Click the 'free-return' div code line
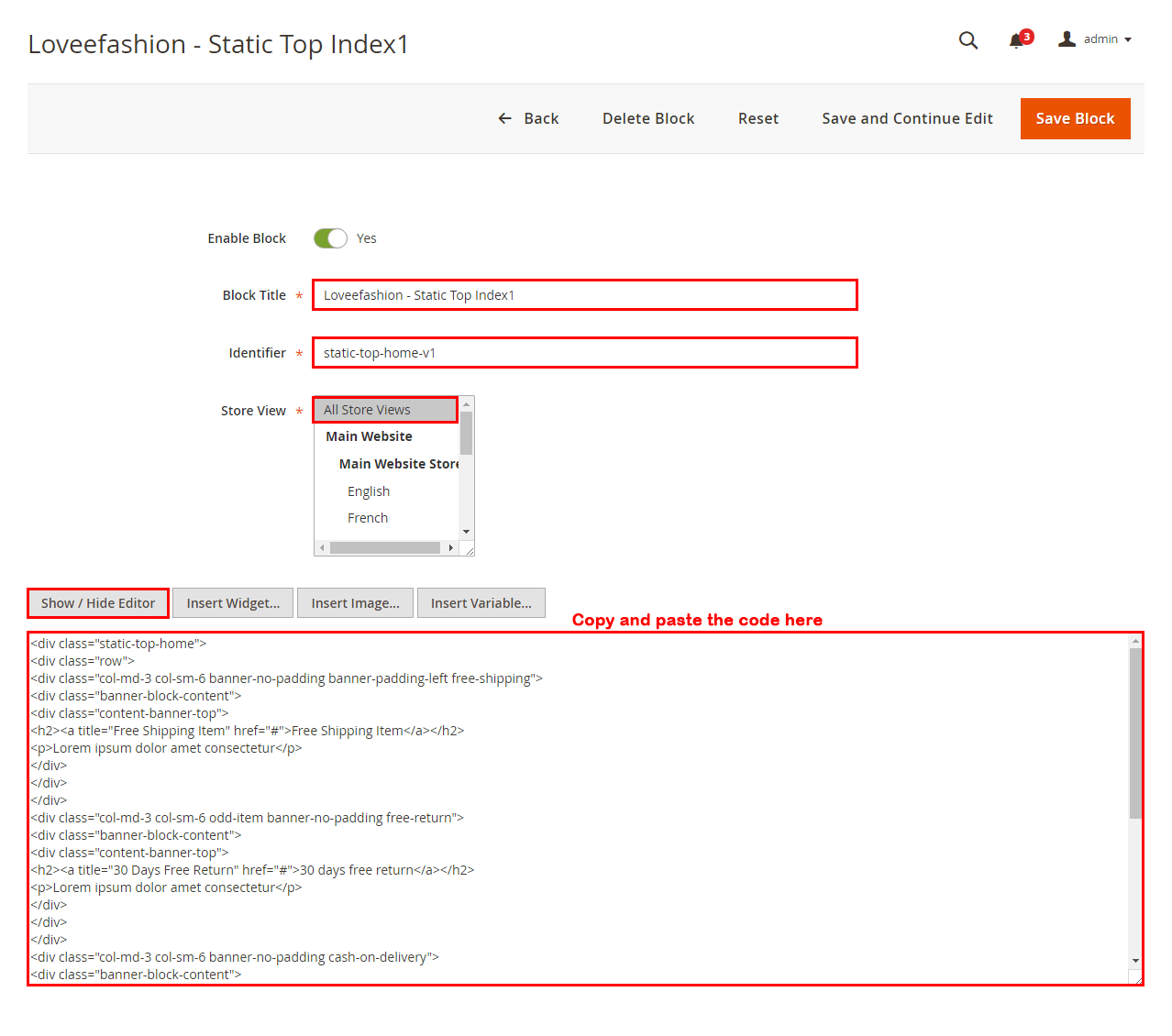 [248, 818]
